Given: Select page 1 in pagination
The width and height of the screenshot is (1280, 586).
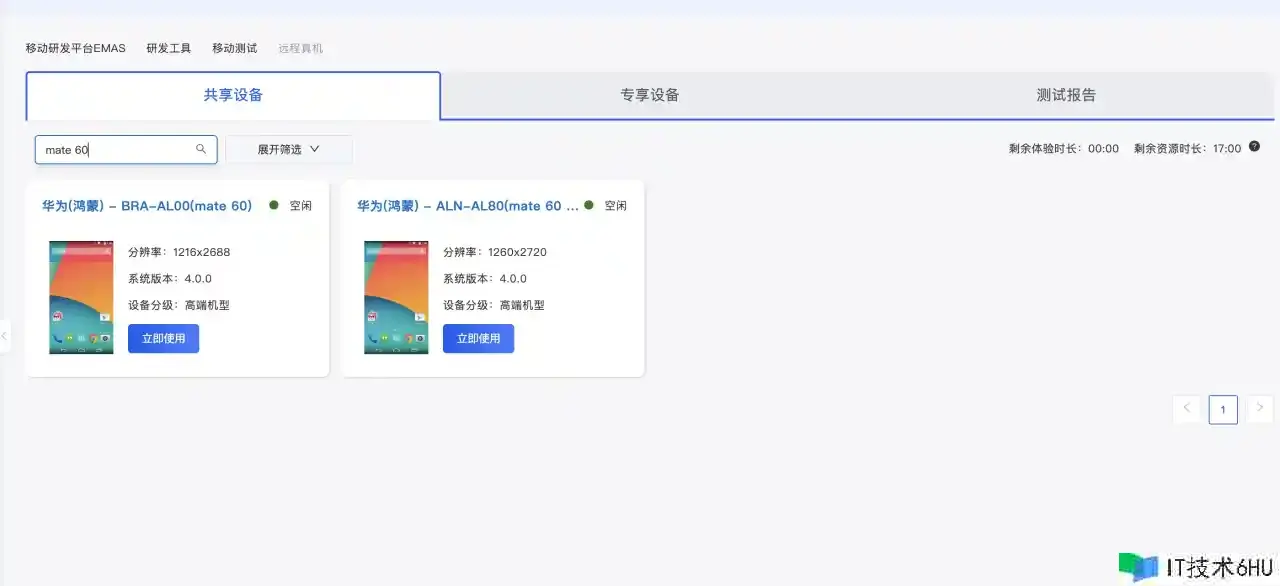Looking at the screenshot, I should pos(1222,409).
